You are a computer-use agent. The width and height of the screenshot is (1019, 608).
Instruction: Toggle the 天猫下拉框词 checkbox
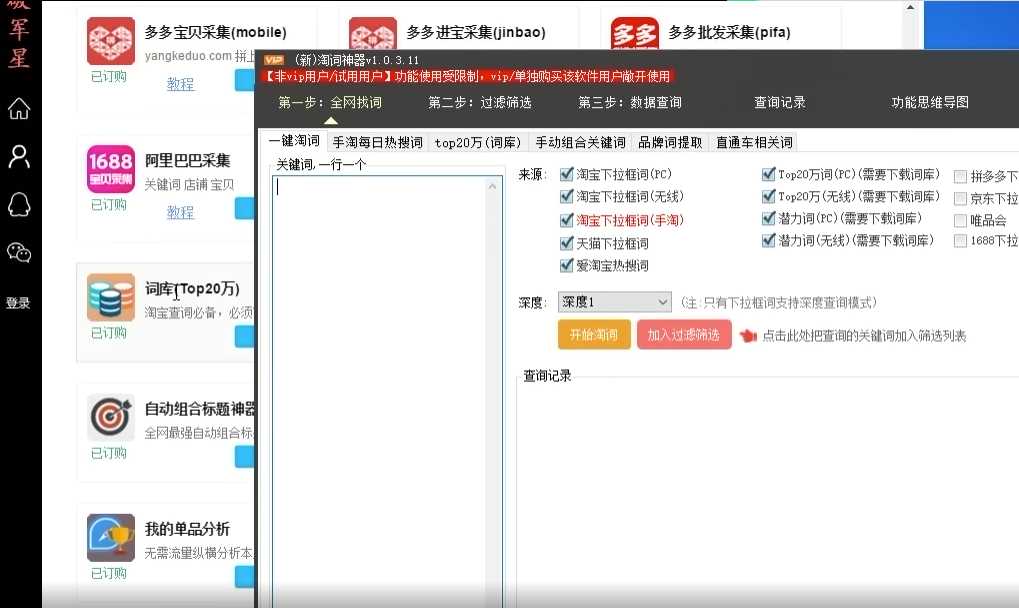[566, 244]
